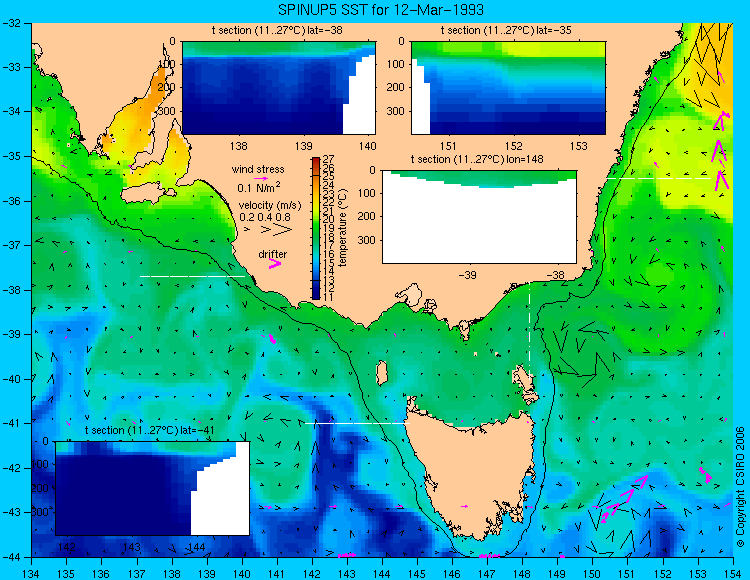Screen dimensions: 750x580
Task: Click the magenta drifter legend marker
Action: (275, 263)
